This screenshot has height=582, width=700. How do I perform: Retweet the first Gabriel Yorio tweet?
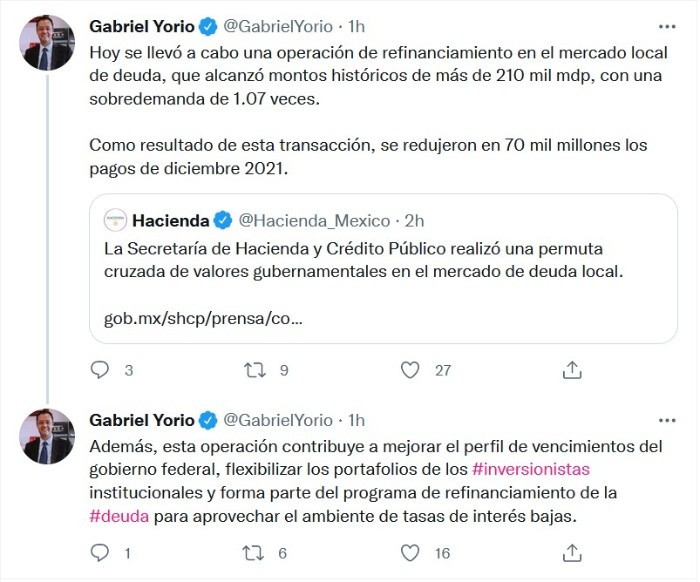pos(255,370)
